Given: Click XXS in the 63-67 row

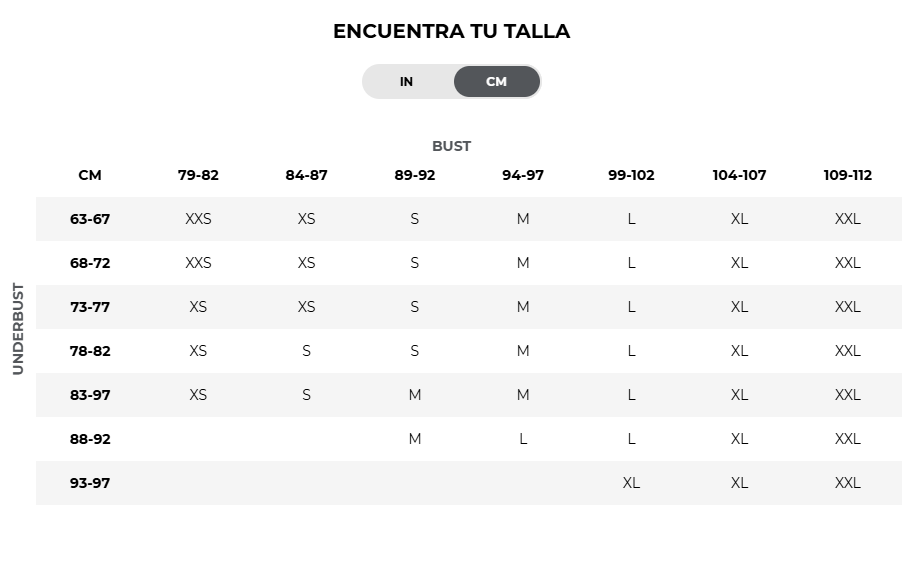Looking at the screenshot, I should (198, 219).
